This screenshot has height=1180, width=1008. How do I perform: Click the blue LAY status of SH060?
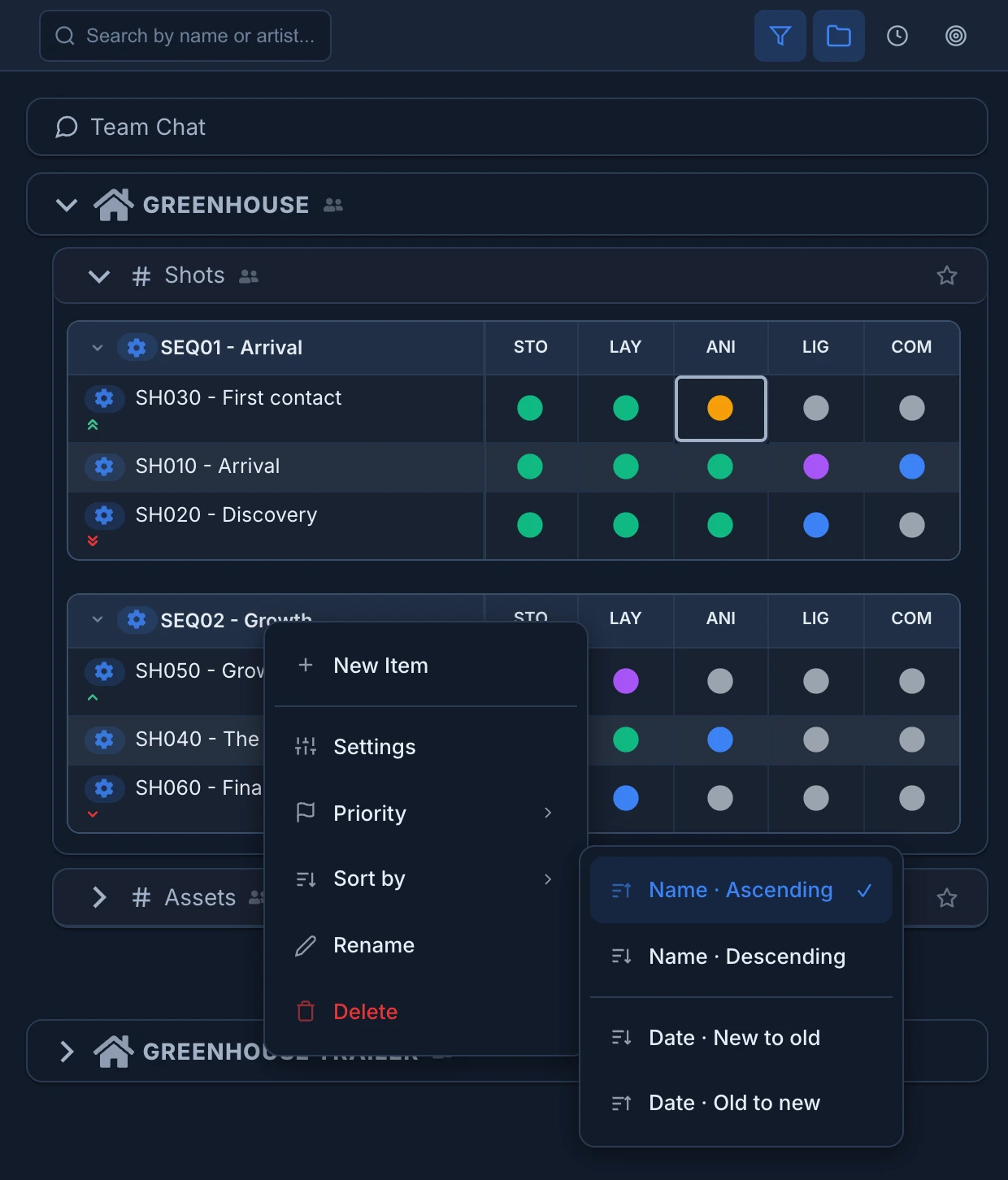[626, 798]
